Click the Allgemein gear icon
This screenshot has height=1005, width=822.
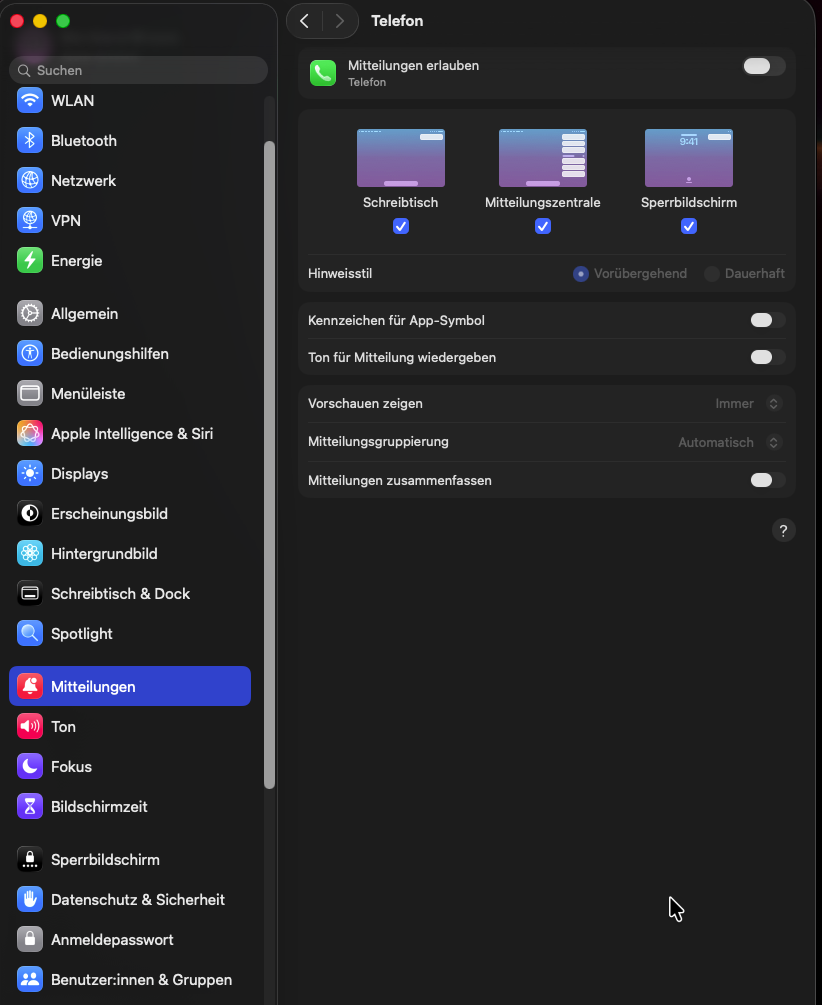point(29,313)
